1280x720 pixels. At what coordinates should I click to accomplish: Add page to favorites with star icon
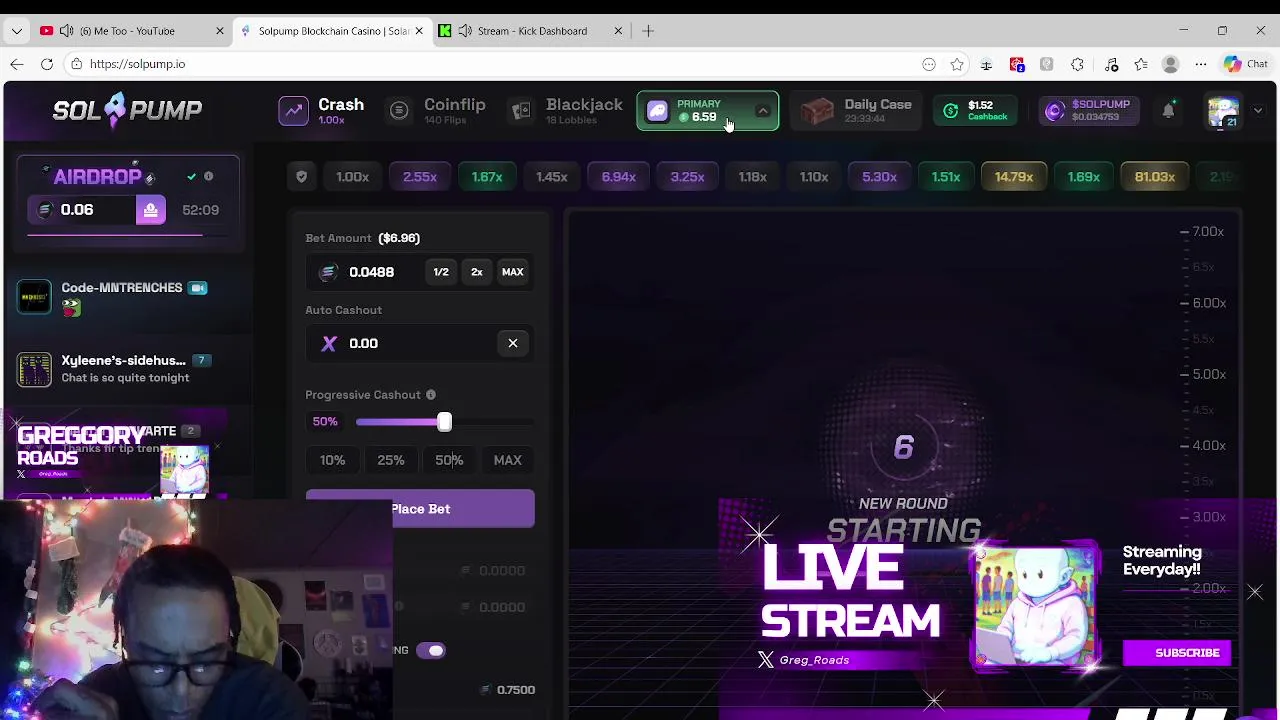click(957, 64)
